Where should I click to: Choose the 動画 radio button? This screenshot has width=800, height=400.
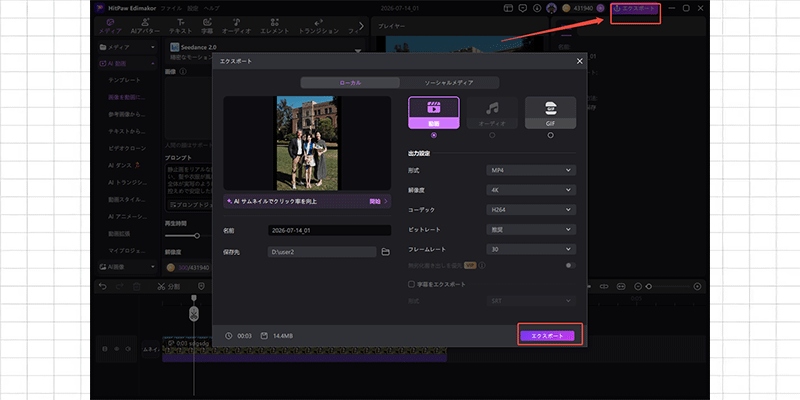click(x=434, y=135)
